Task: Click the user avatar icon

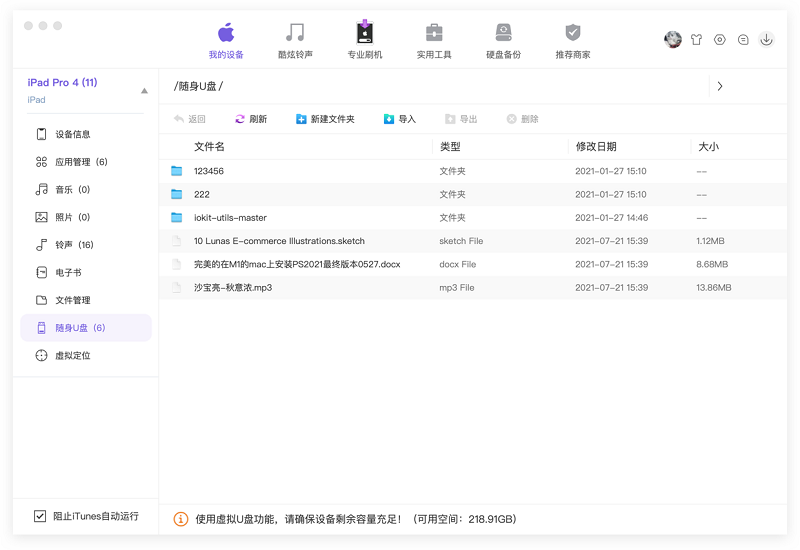Action: pos(673,40)
